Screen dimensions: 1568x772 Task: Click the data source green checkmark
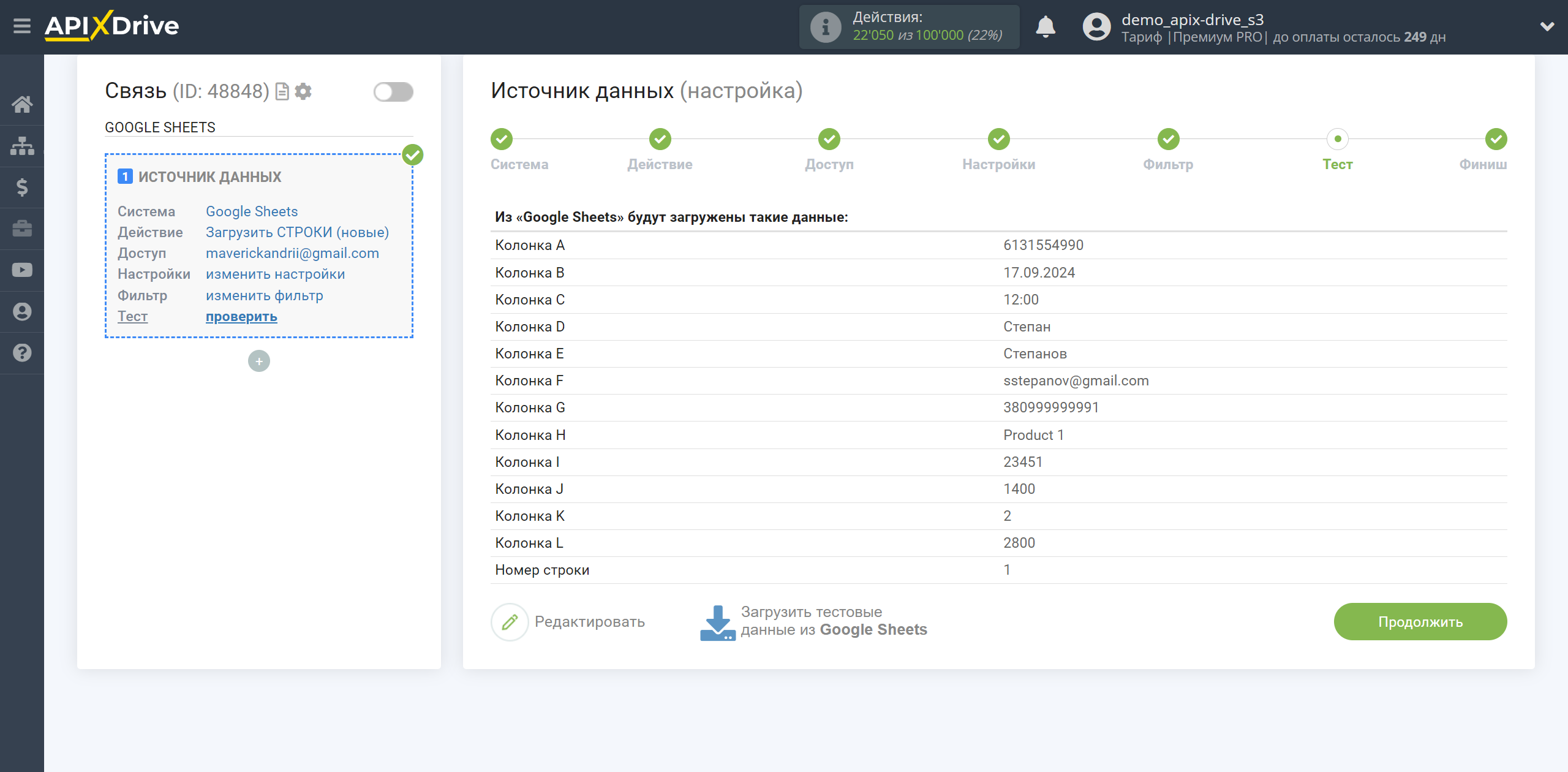tap(413, 155)
